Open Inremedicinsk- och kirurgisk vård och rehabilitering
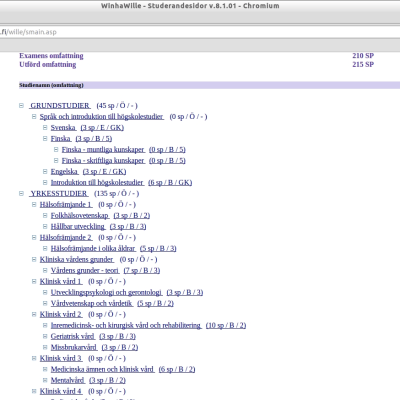 (x=126, y=325)
